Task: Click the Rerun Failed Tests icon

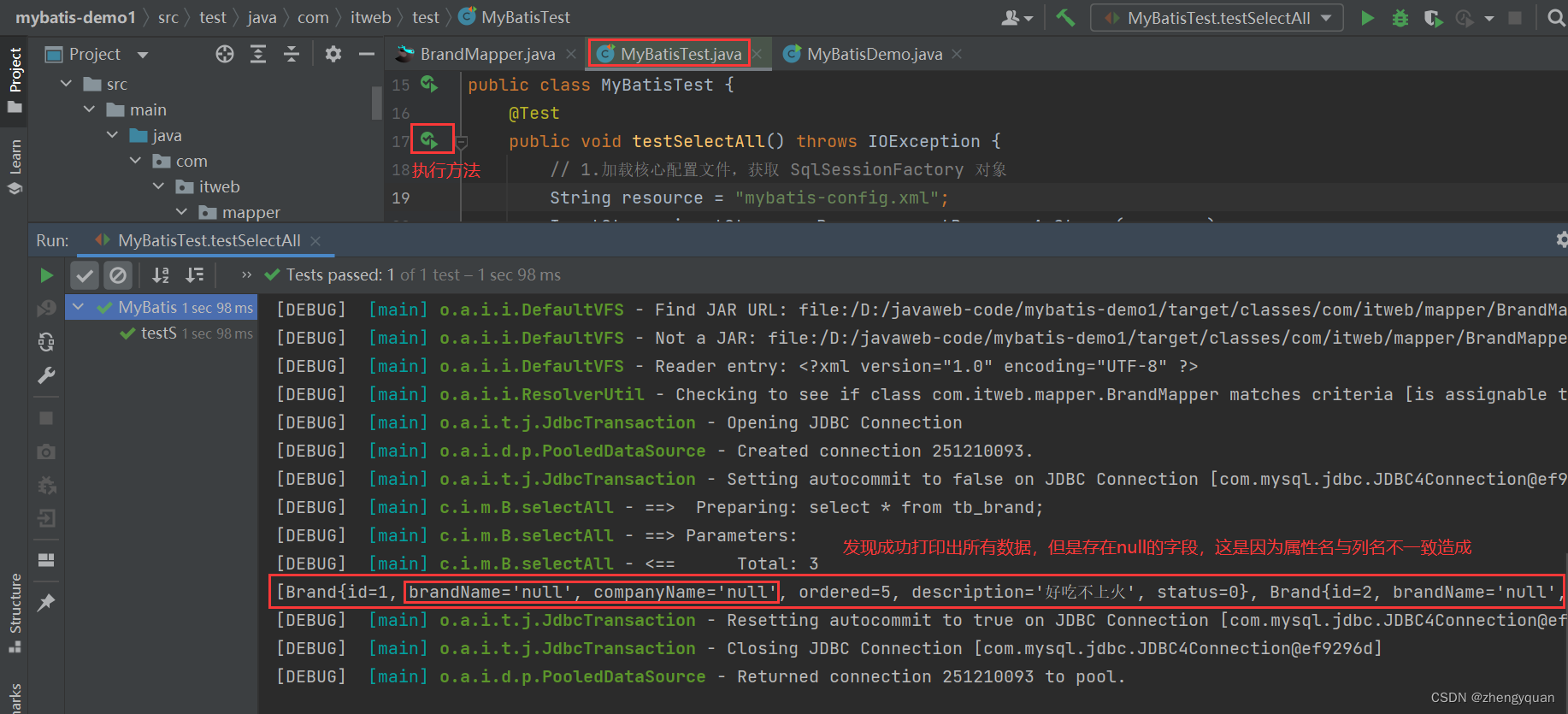Action: click(46, 309)
